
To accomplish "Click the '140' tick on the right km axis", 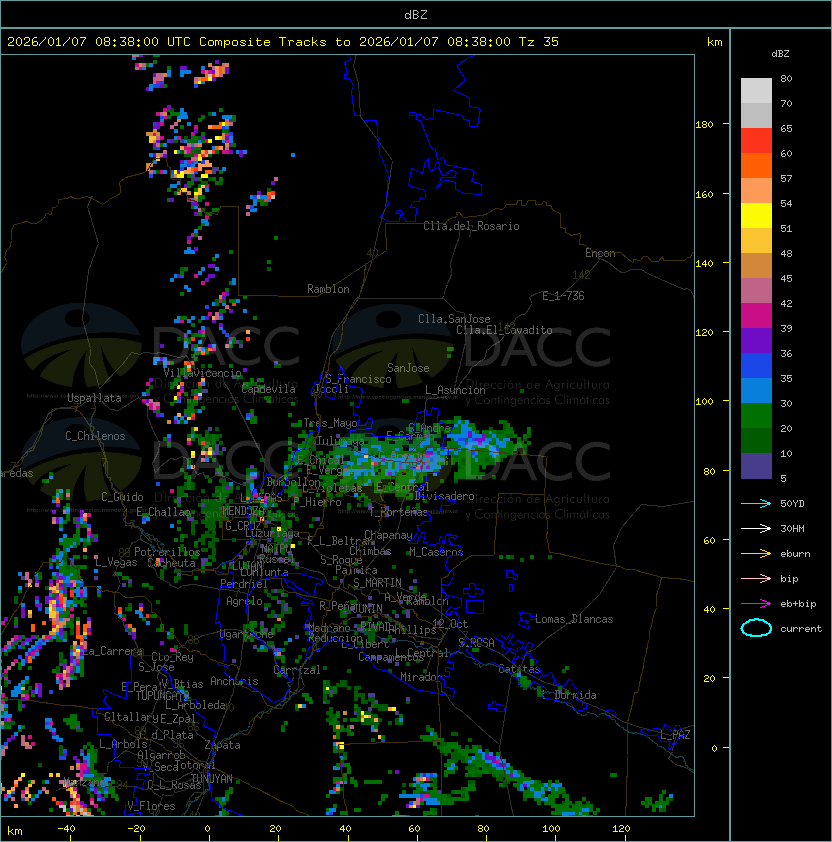I will (x=704, y=264).
